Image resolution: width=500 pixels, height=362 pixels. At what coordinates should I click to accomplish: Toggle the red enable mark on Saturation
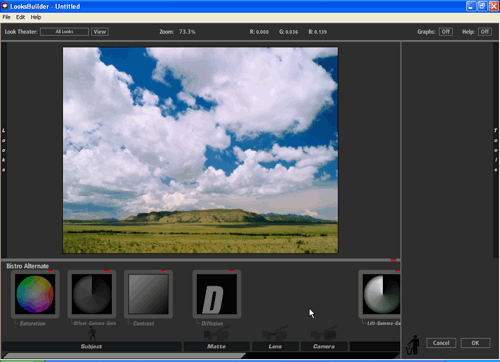pyautogui.click(x=50, y=272)
